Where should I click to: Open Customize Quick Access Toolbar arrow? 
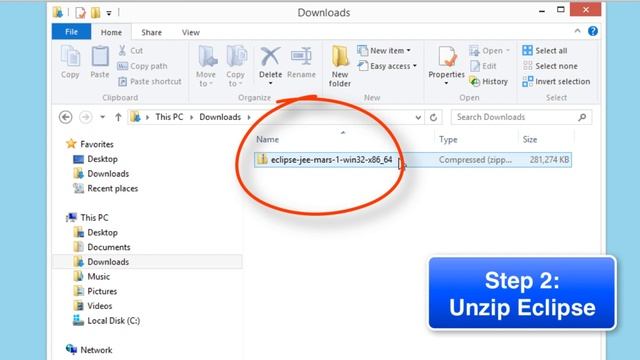[109, 13]
